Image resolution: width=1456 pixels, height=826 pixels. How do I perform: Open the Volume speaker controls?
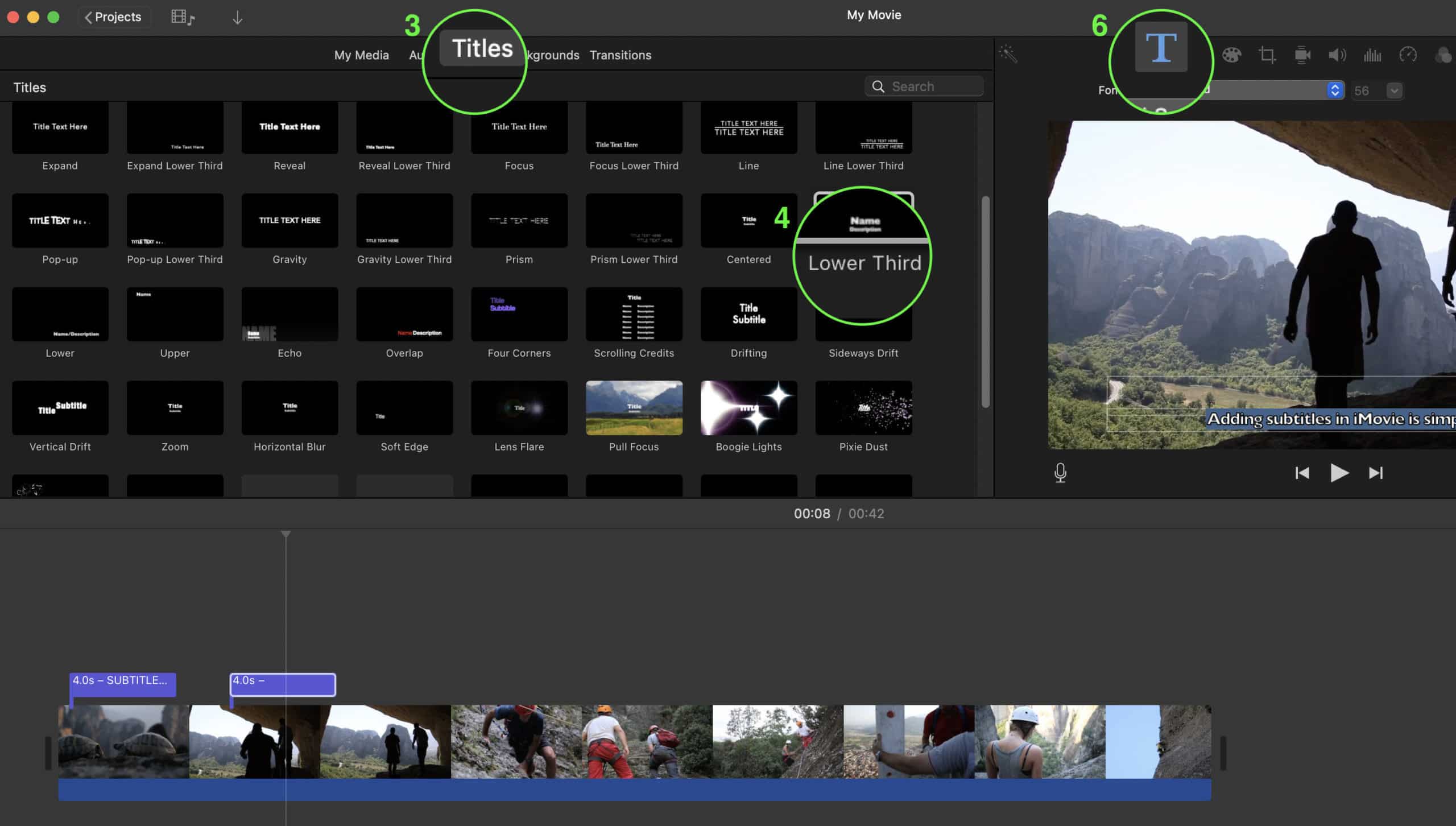pos(1337,55)
